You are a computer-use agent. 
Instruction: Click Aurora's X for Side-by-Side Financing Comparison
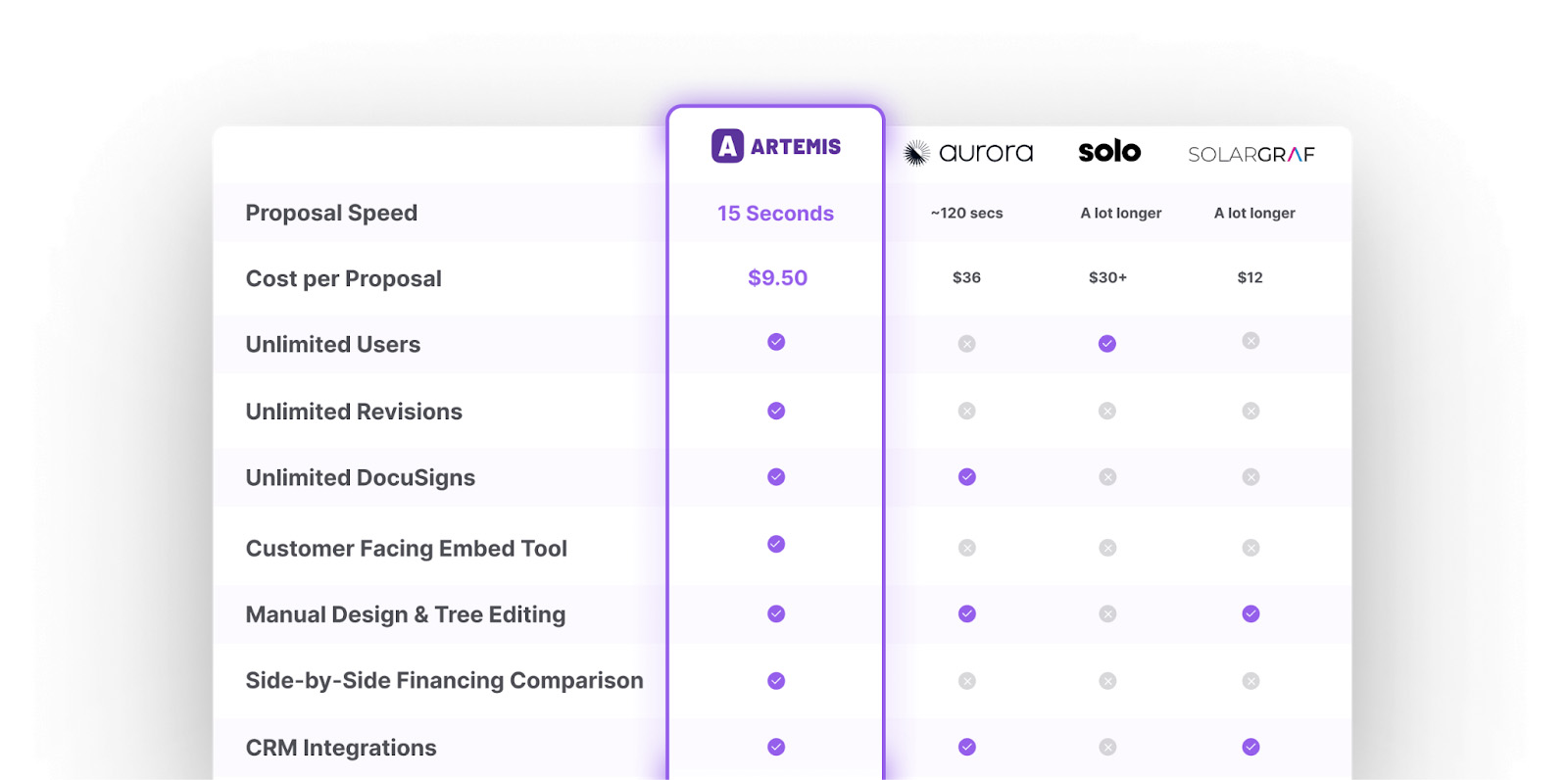[967, 681]
